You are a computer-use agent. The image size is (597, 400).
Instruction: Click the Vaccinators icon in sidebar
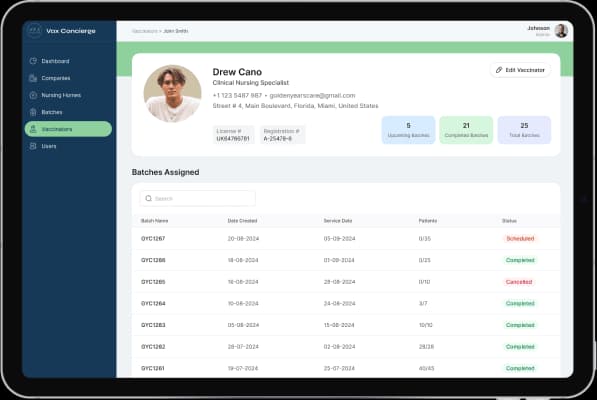pos(33,129)
